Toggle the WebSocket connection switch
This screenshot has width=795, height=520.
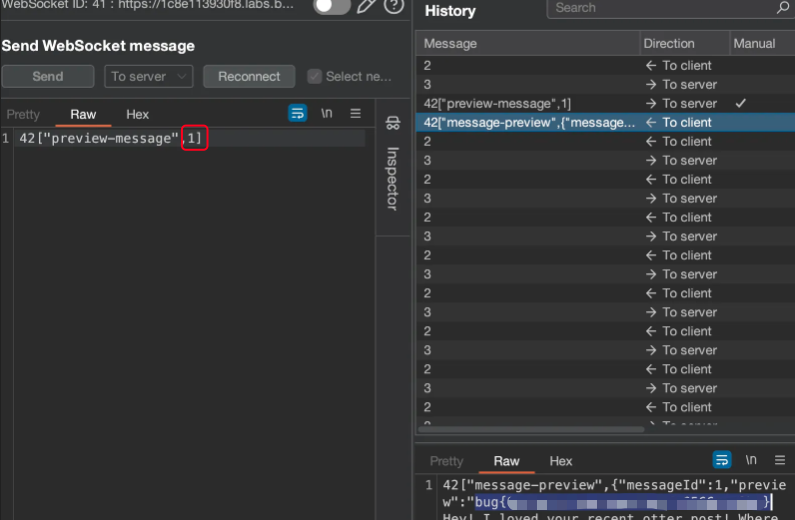click(331, 7)
